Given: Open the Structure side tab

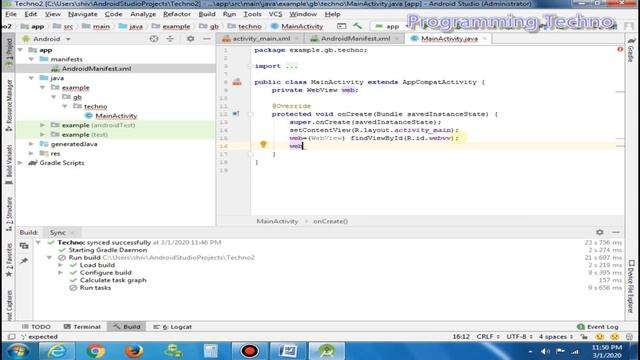Looking at the screenshot, I should tap(9, 214).
